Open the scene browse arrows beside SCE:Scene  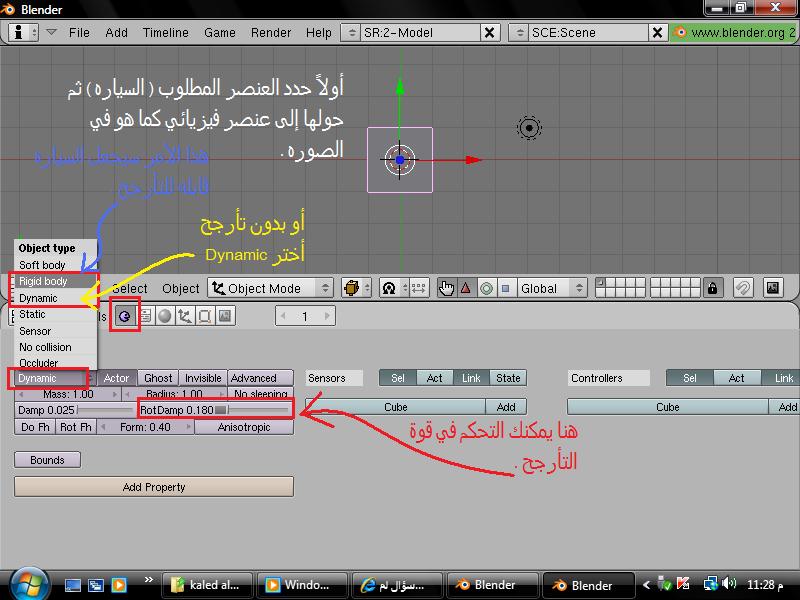pos(519,33)
